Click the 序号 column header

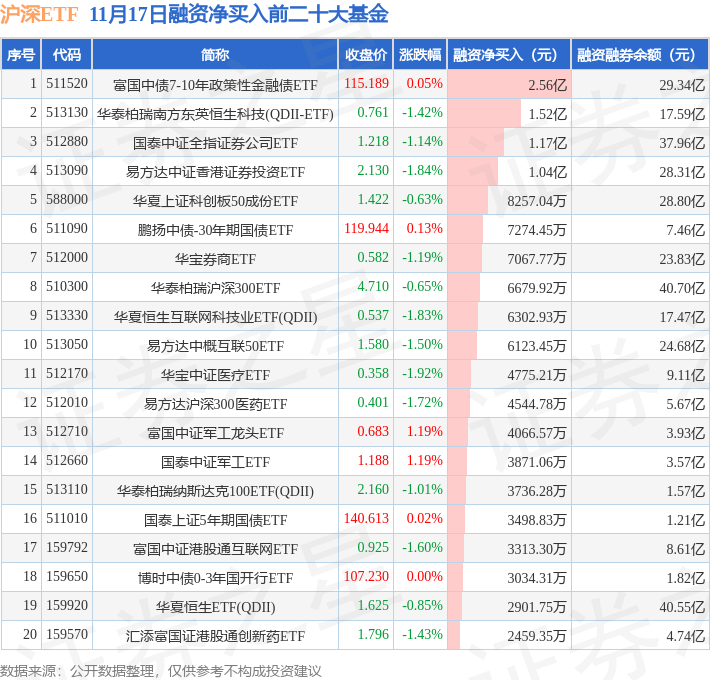tap(21, 55)
